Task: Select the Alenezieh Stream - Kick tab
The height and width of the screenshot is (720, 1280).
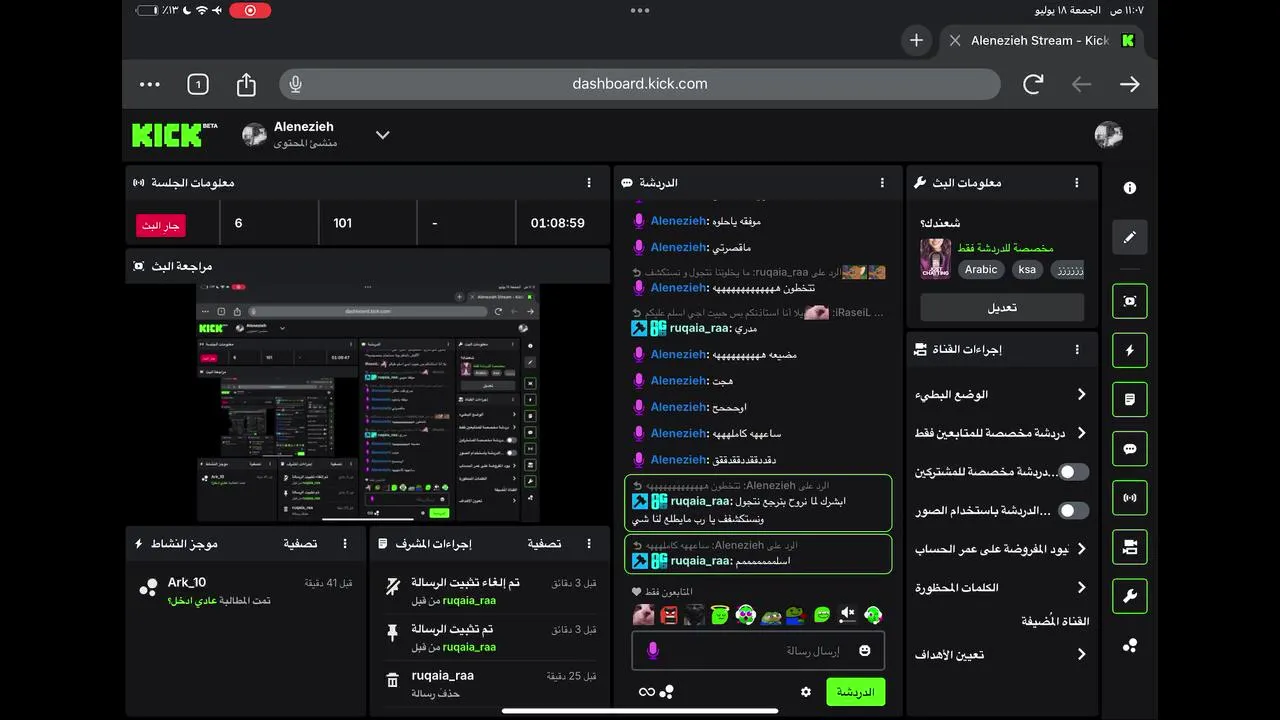Action: coord(1040,41)
